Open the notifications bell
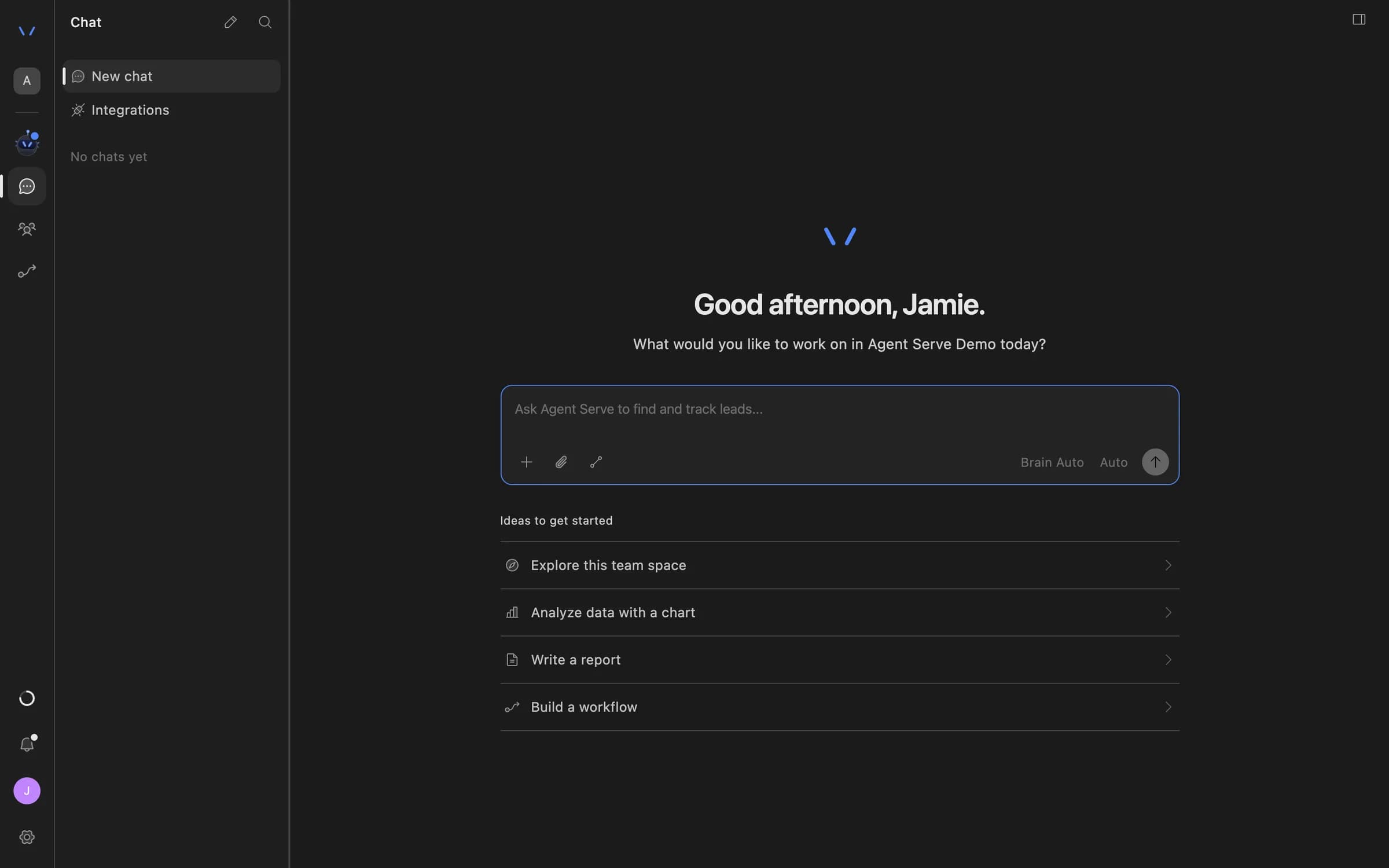This screenshot has width=1389, height=868. point(27,744)
